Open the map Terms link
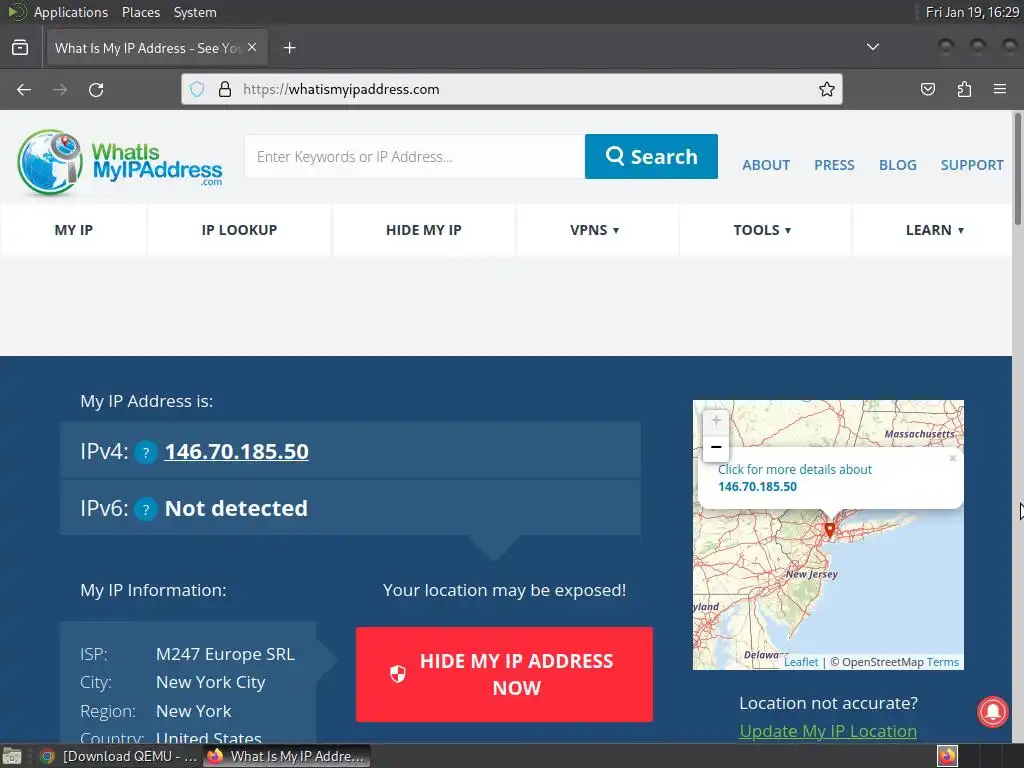 click(942, 662)
